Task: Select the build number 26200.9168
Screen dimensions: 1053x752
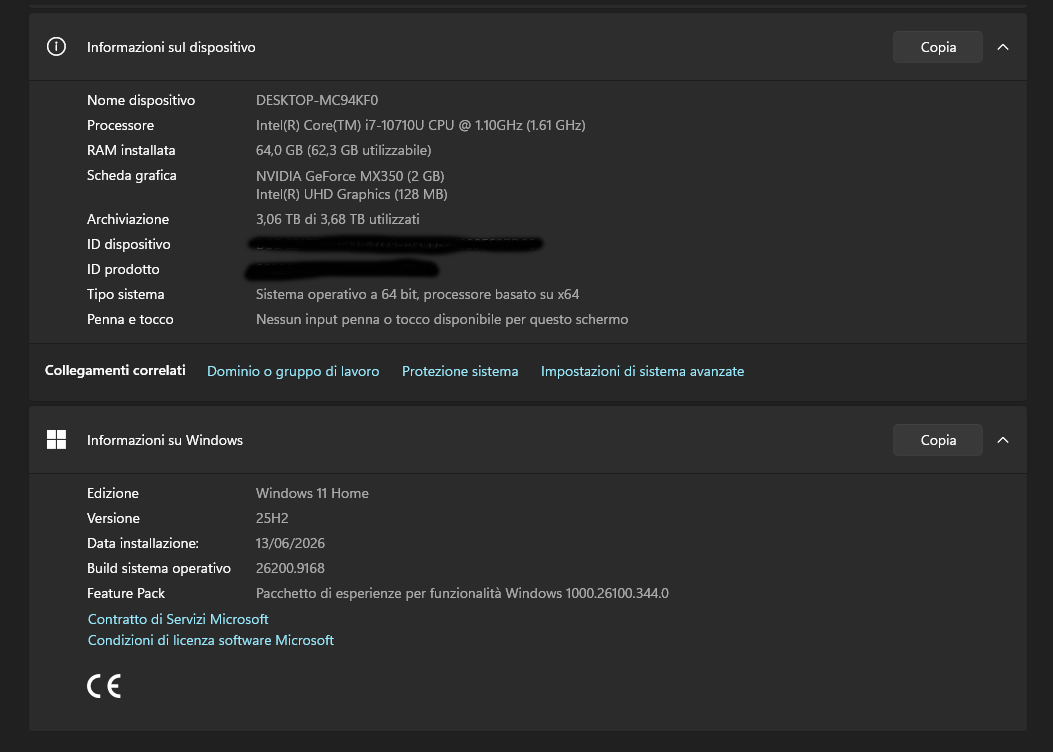Action: tap(290, 568)
